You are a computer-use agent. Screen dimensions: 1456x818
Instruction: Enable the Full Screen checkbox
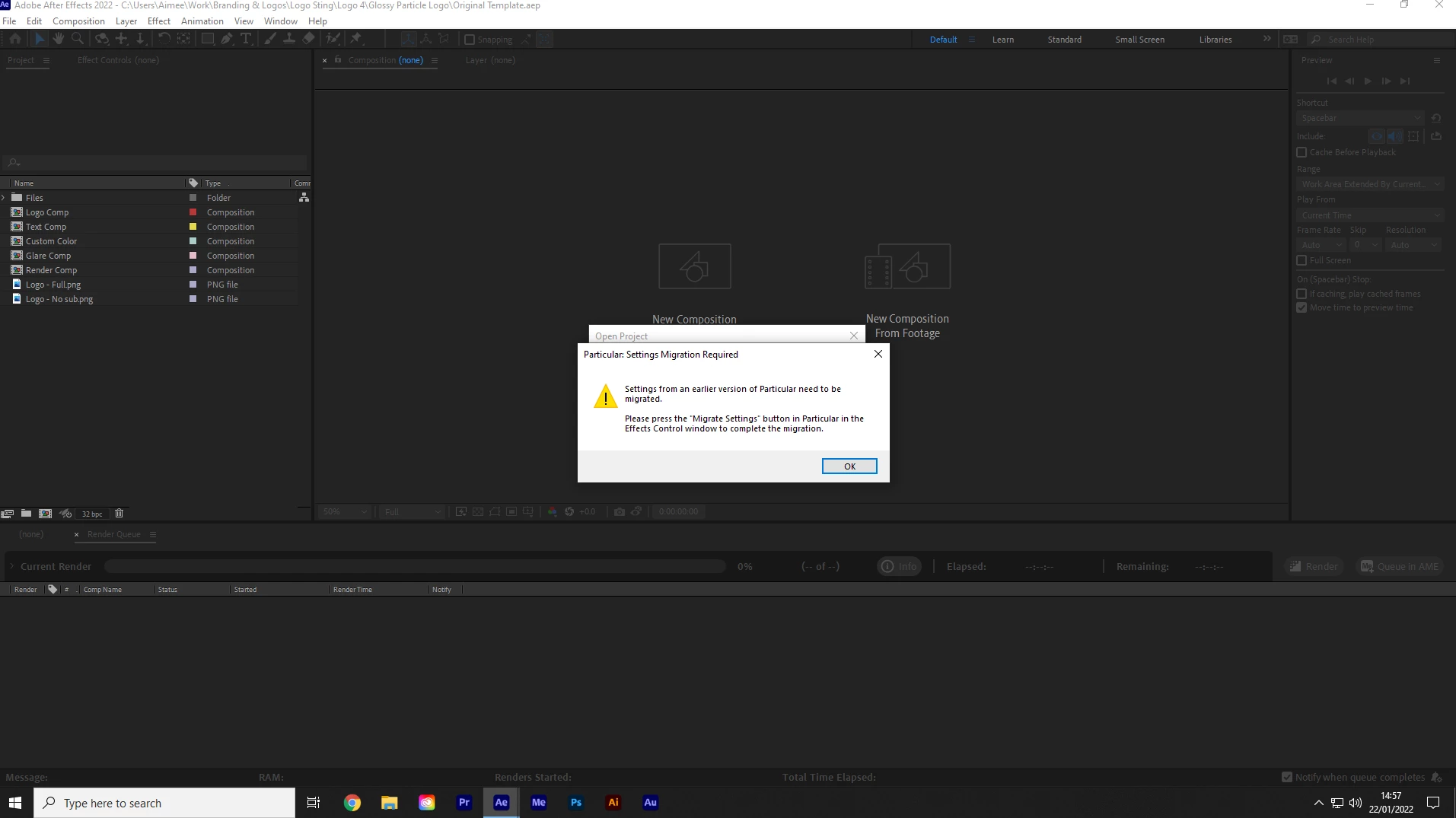click(x=1301, y=260)
